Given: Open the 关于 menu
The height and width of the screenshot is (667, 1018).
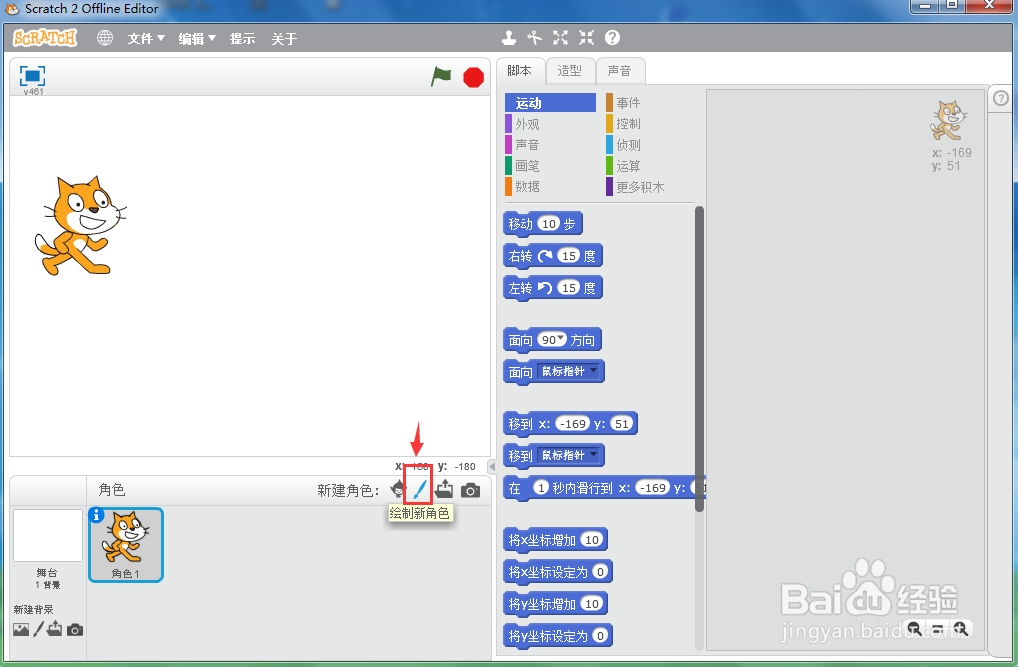Looking at the screenshot, I should (x=284, y=39).
